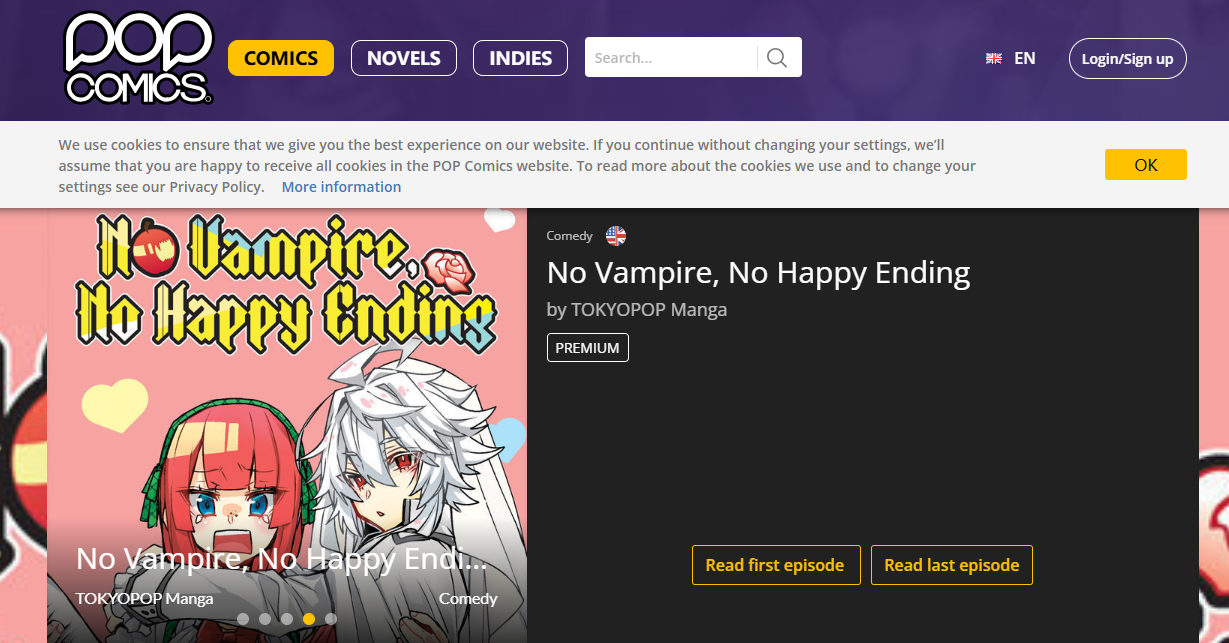Click the PREMIUM badge
This screenshot has height=643, width=1229.
[x=588, y=348]
